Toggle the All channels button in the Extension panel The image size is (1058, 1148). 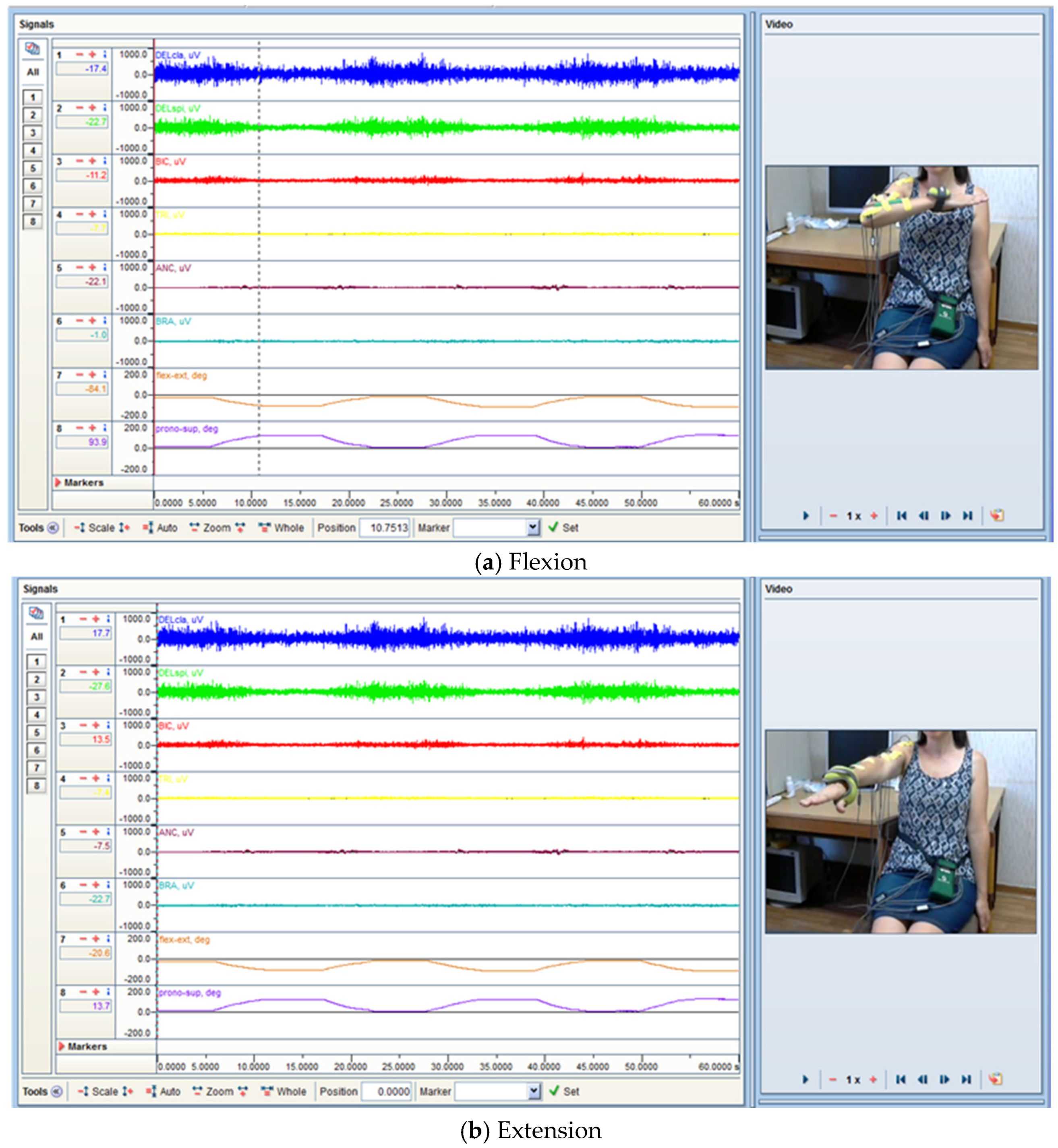coord(37,636)
